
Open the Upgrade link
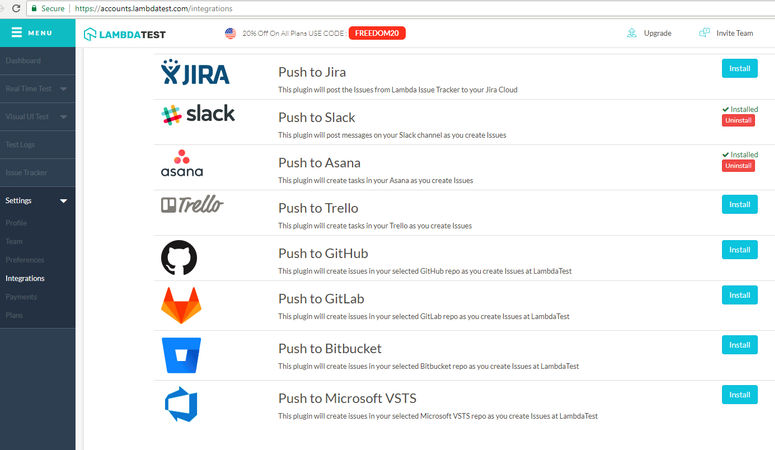point(657,33)
